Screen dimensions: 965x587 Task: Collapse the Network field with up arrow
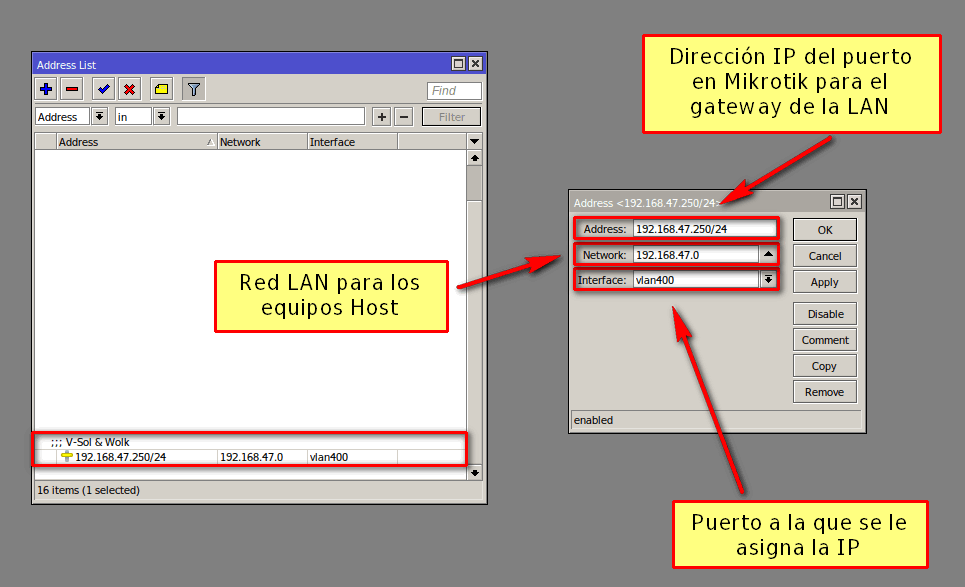coord(768,254)
